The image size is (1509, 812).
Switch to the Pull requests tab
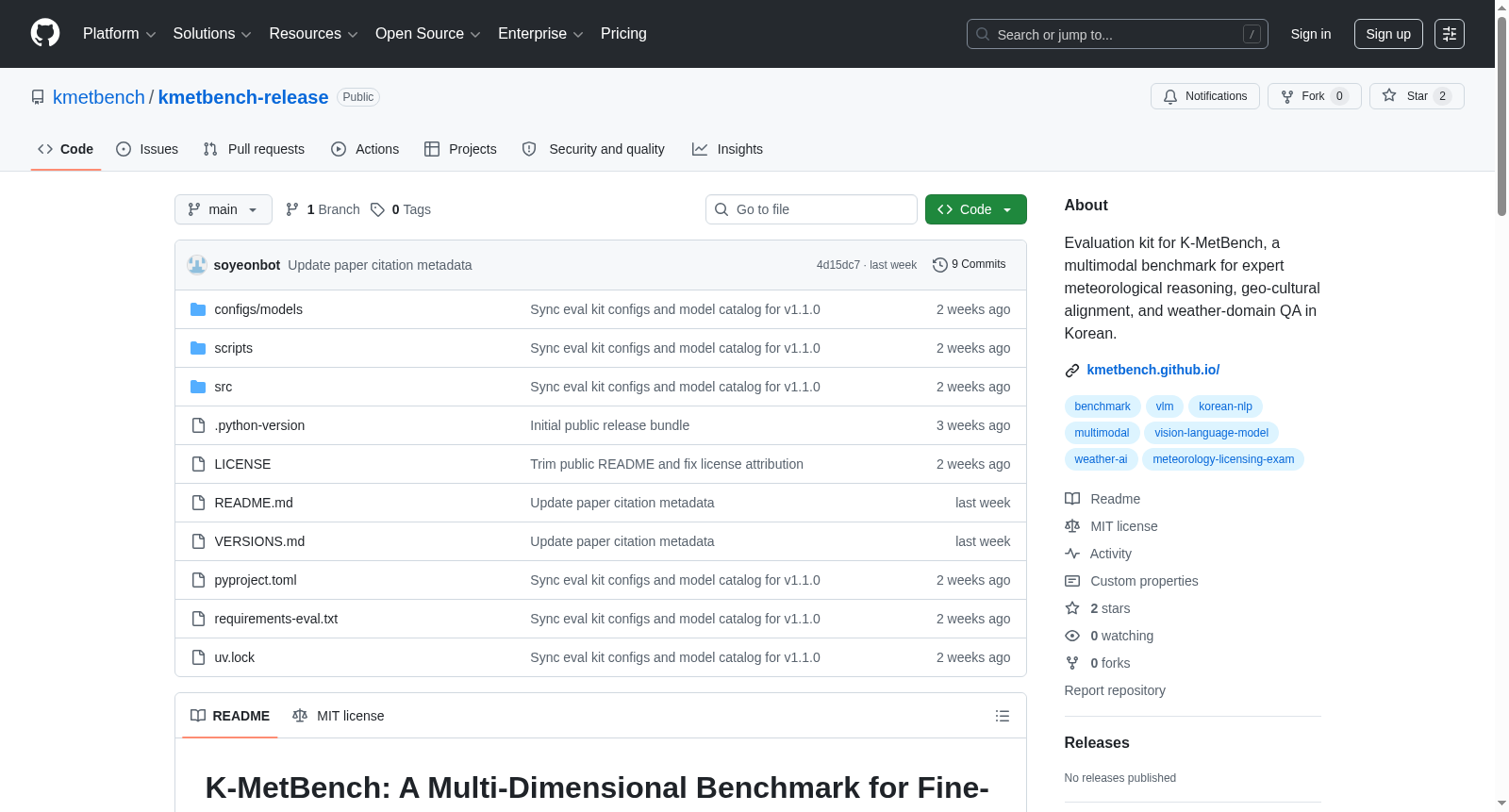coord(254,149)
